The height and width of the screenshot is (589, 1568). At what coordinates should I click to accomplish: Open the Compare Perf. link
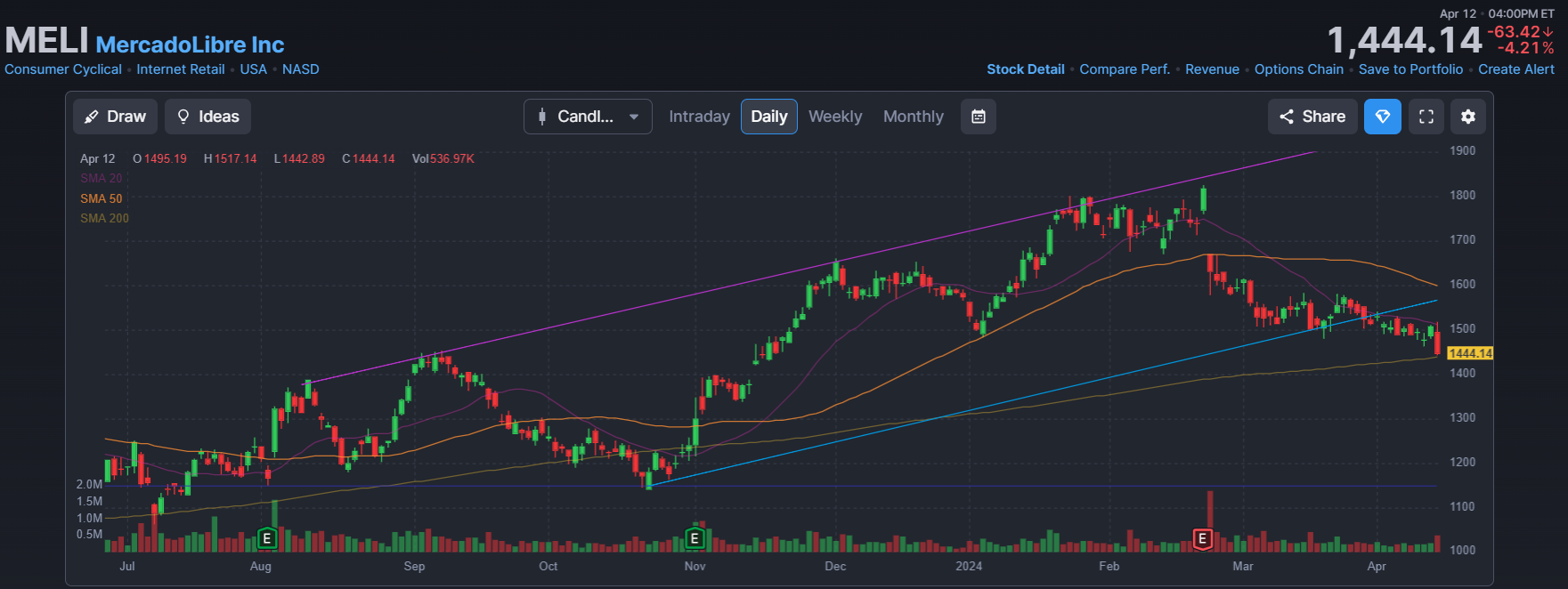pyautogui.click(x=1125, y=69)
